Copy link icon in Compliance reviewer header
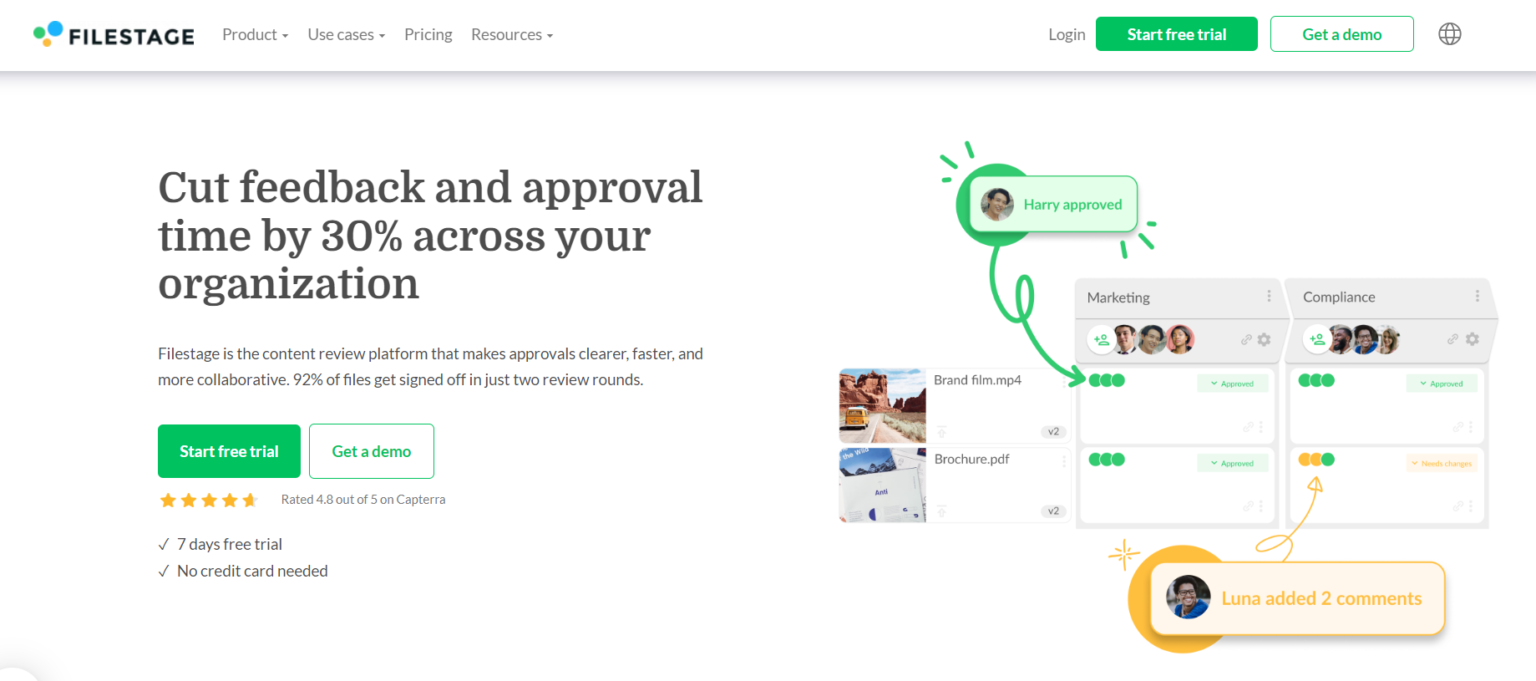 [1453, 339]
